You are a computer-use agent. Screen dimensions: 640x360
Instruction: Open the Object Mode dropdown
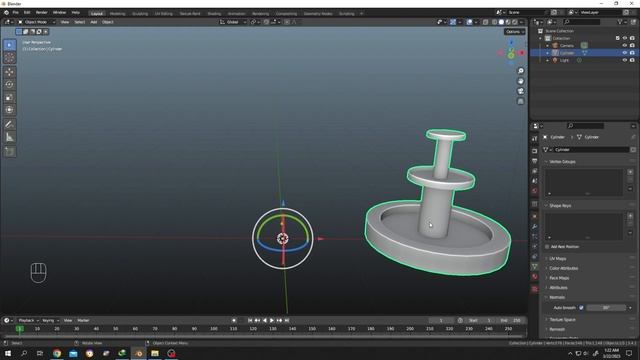(36, 22)
